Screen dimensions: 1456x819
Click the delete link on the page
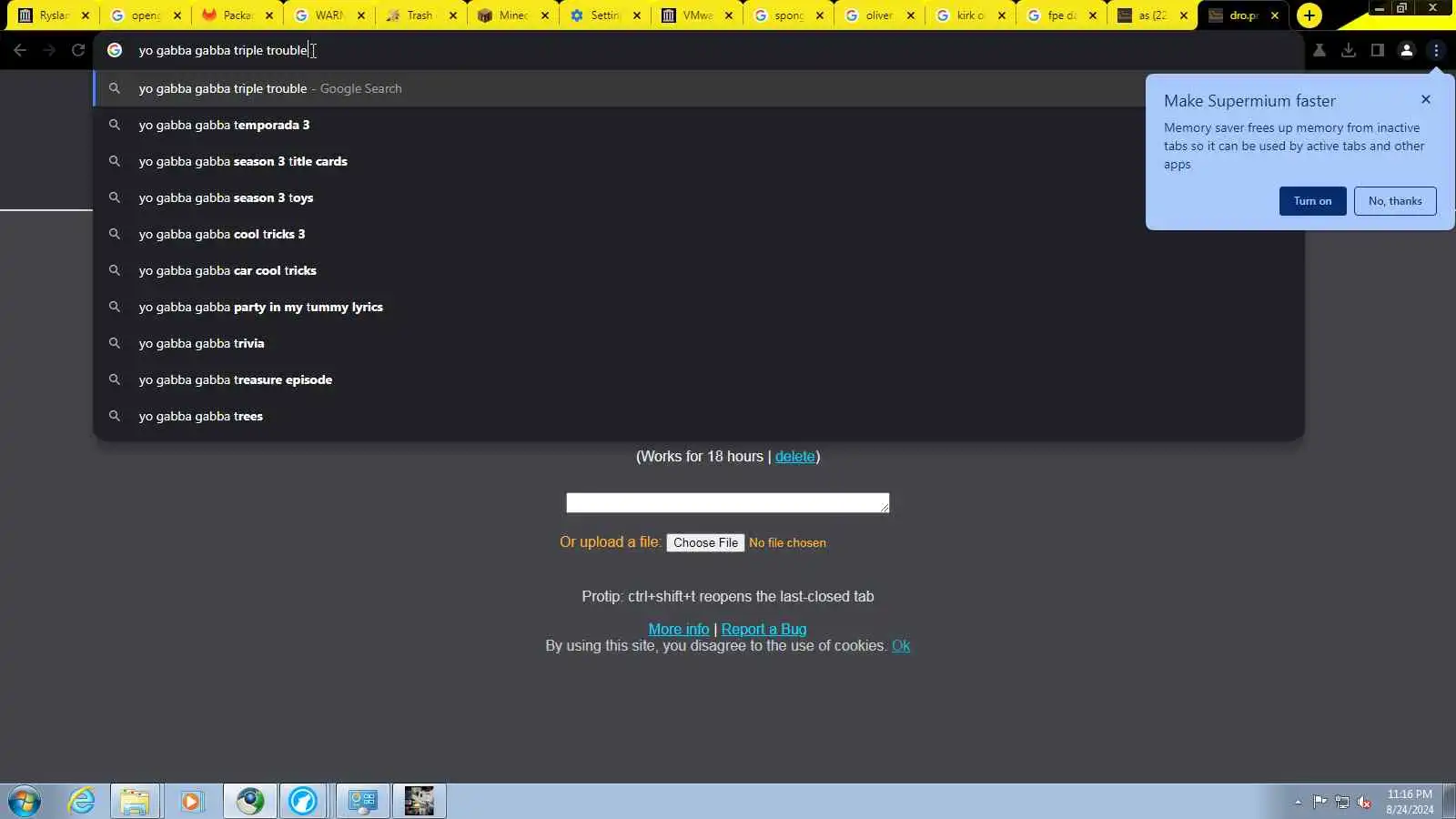pyautogui.click(x=794, y=457)
